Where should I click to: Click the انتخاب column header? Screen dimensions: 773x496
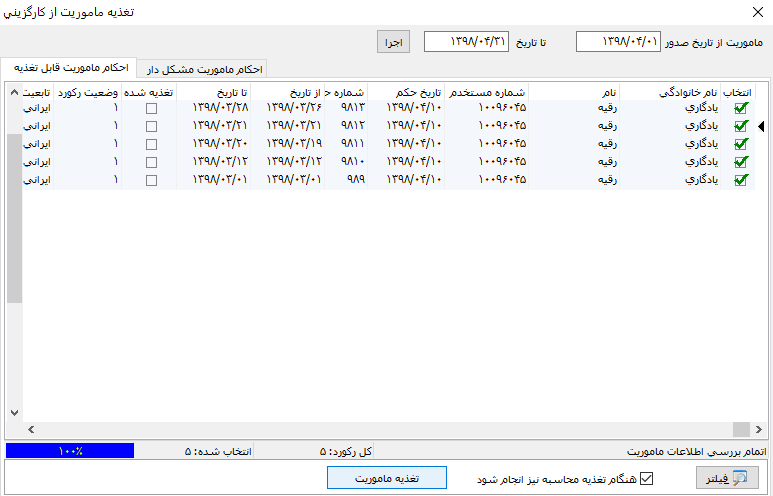[738, 92]
